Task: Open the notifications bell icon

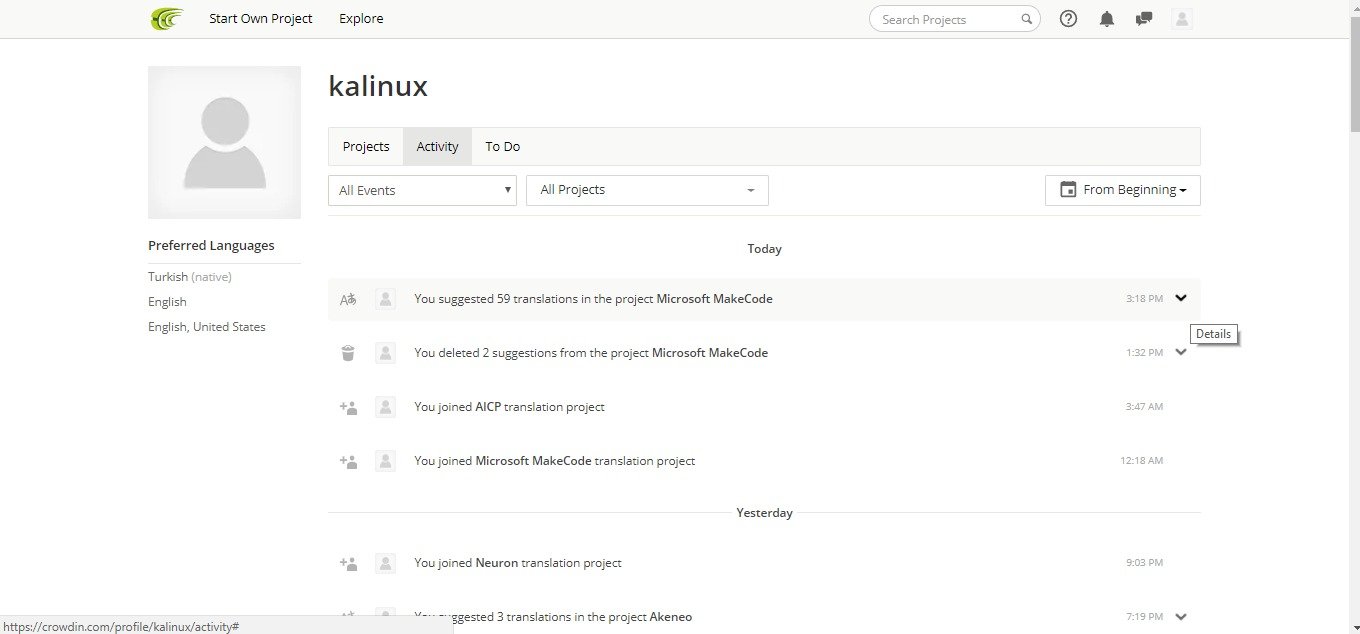Action: [1106, 19]
